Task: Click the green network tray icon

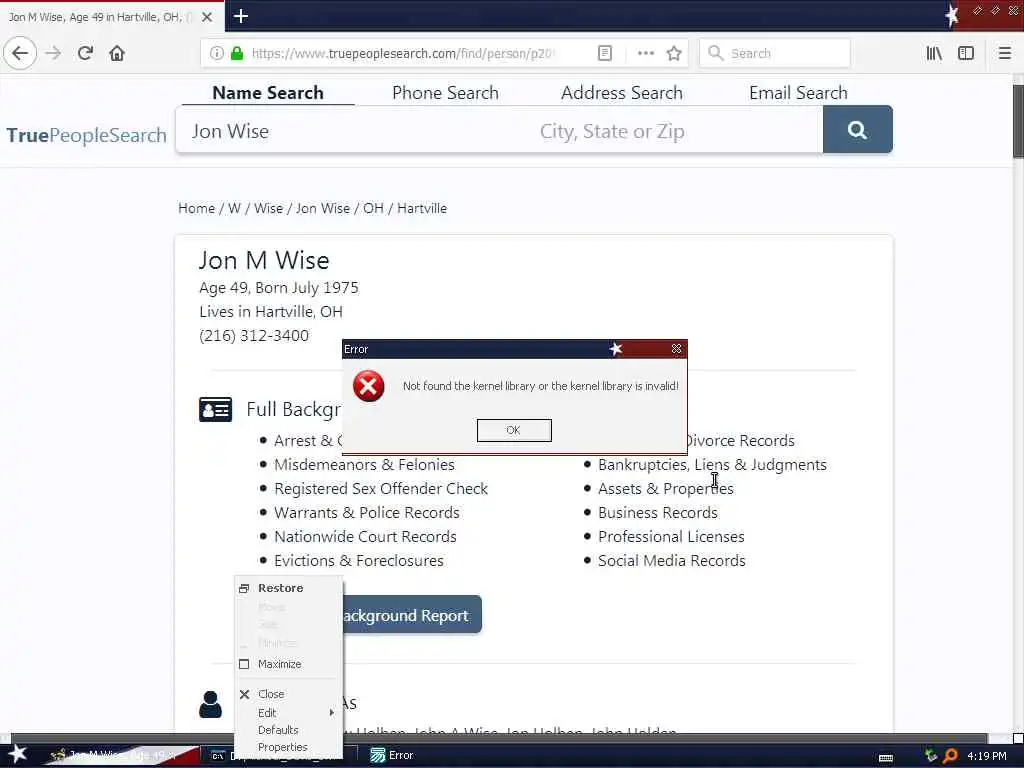Action: coord(931,756)
